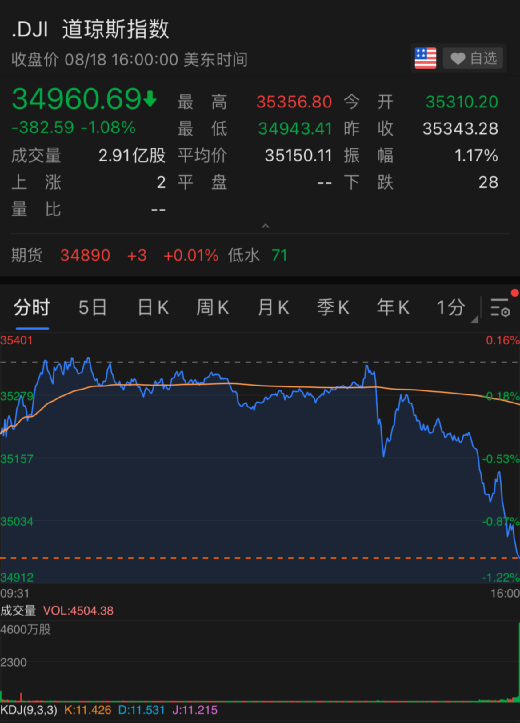Click the 振幅 value 1.17%
Screen dimensions: 520x723
(476, 155)
